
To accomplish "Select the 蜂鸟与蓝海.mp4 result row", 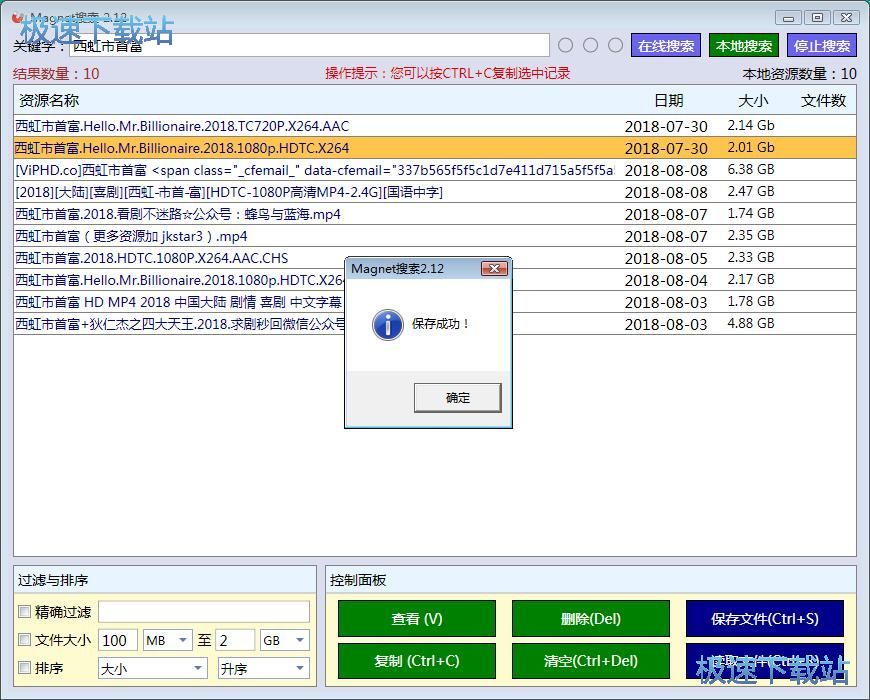I will (x=434, y=214).
